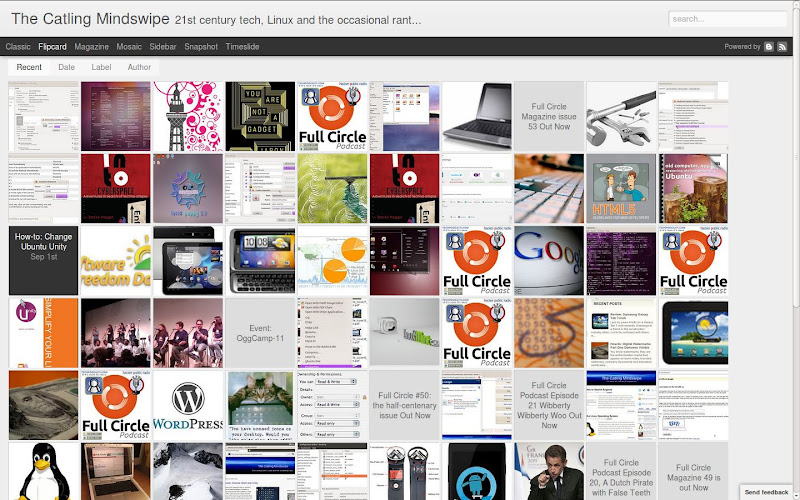Open the Linux Mint logo card

click(405, 333)
